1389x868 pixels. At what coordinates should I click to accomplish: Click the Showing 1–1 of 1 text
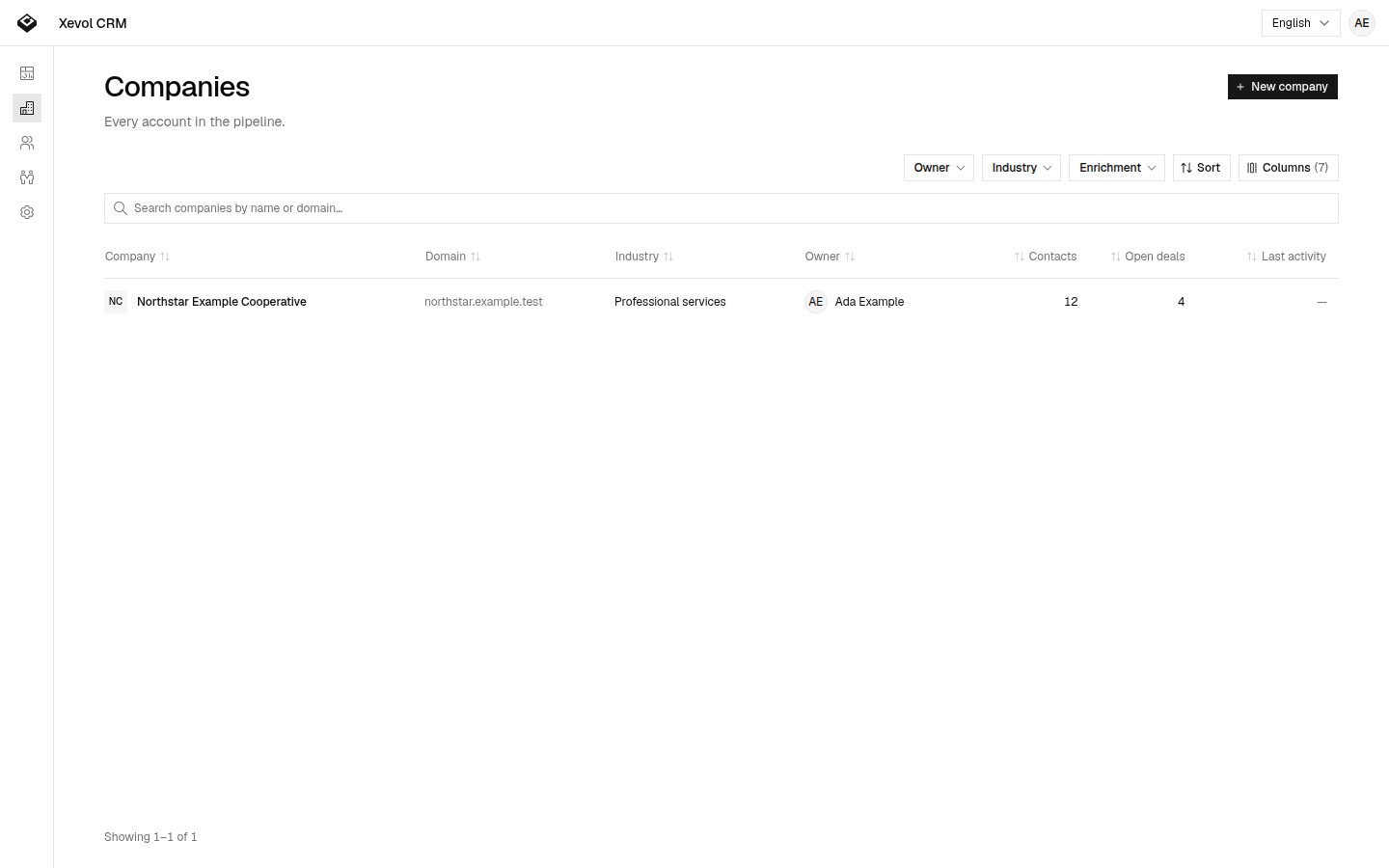coord(150,837)
